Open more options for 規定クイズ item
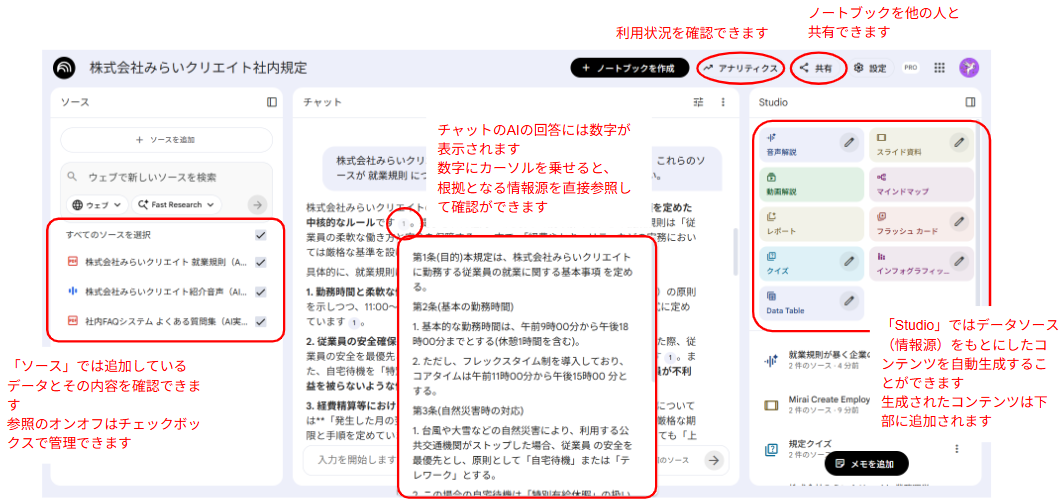 957,449
